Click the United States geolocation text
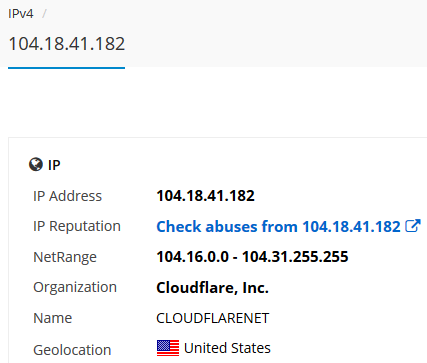 pos(227,348)
